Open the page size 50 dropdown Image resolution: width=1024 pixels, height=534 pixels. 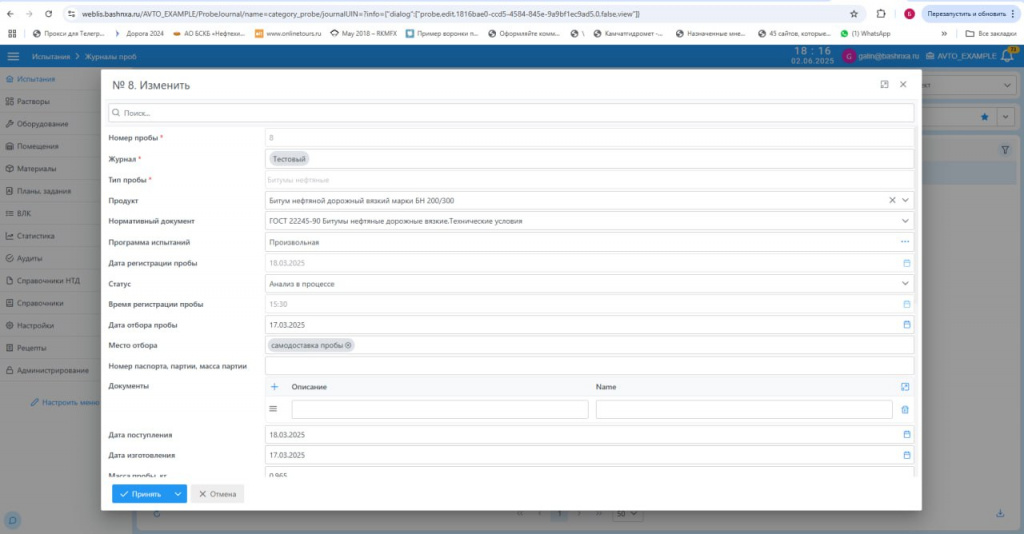tap(628, 514)
